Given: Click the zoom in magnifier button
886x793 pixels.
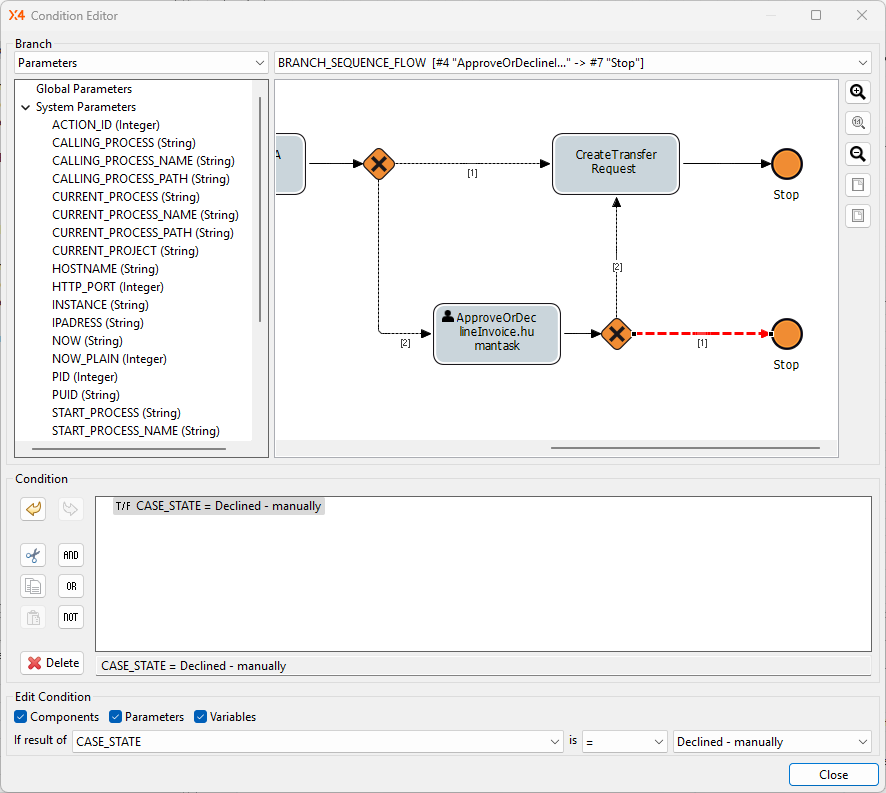Looking at the screenshot, I should click(857, 92).
